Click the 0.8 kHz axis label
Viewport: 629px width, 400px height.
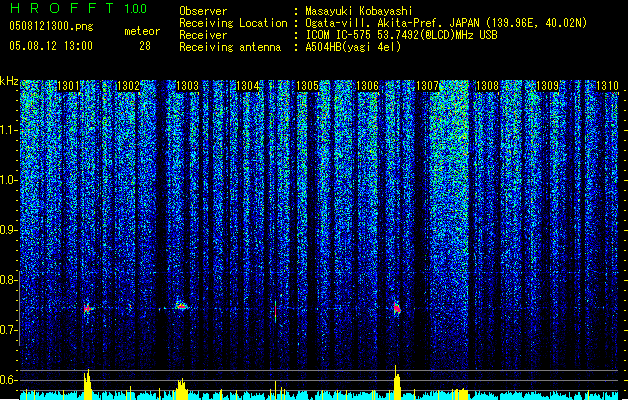[8, 280]
